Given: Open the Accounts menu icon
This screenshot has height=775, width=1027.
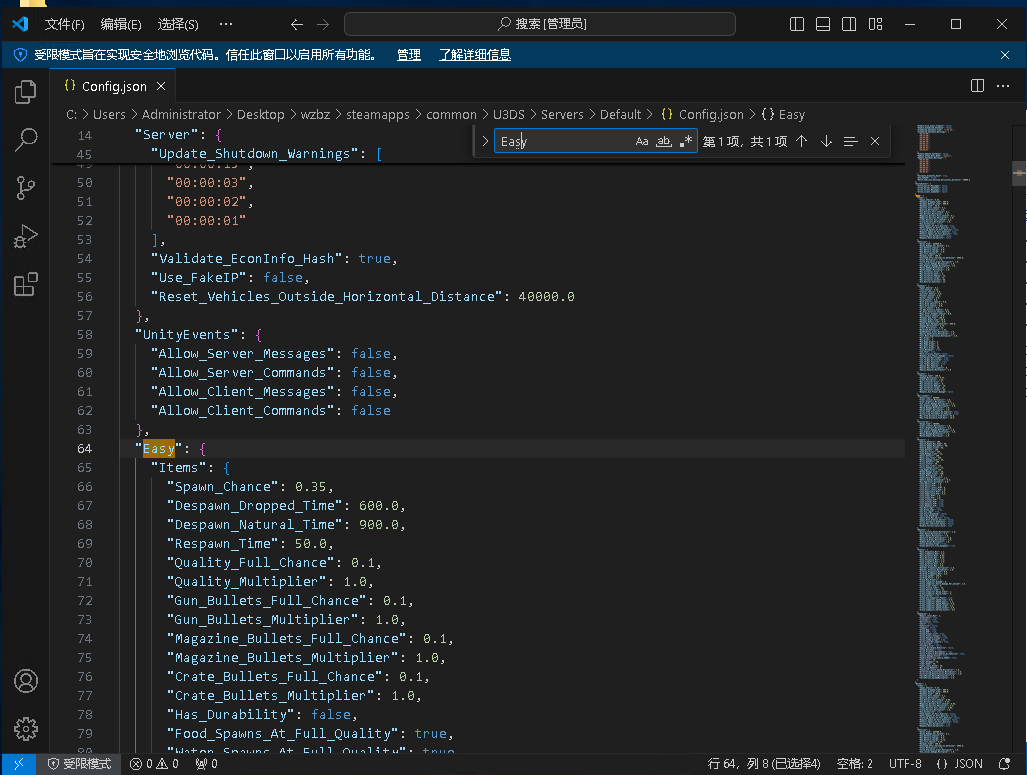Looking at the screenshot, I should point(26,681).
